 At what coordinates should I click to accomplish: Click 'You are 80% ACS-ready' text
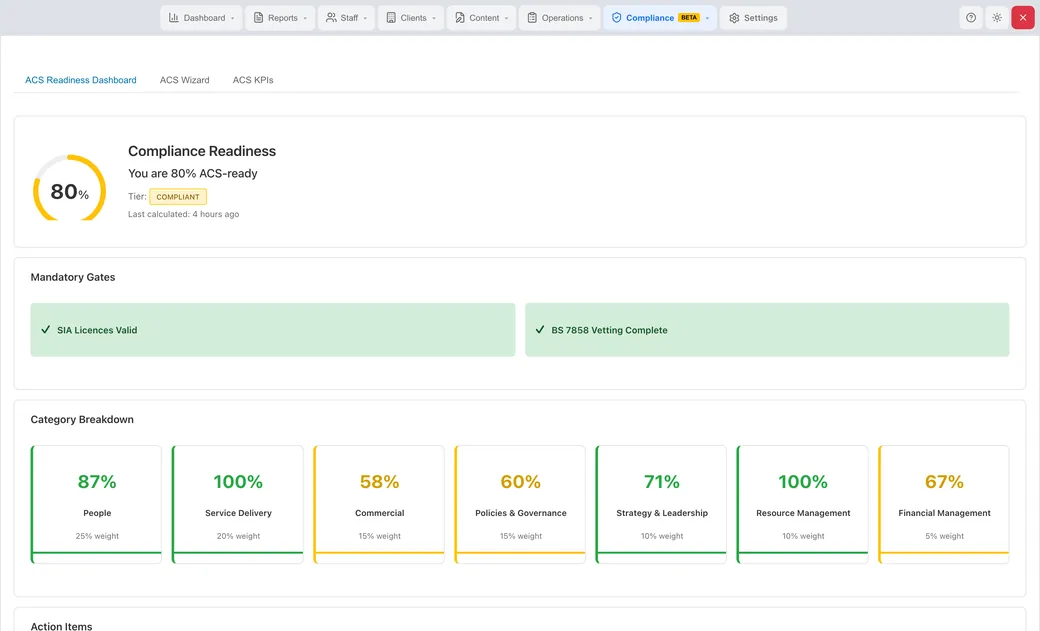[x=192, y=173]
